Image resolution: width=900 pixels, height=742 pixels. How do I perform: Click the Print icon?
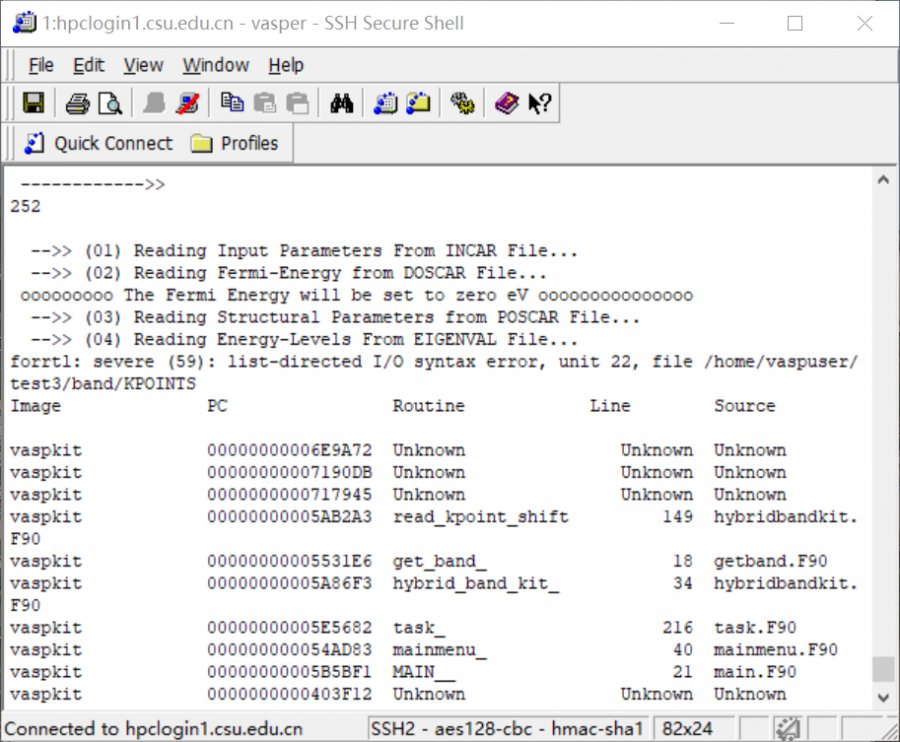tap(77, 104)
